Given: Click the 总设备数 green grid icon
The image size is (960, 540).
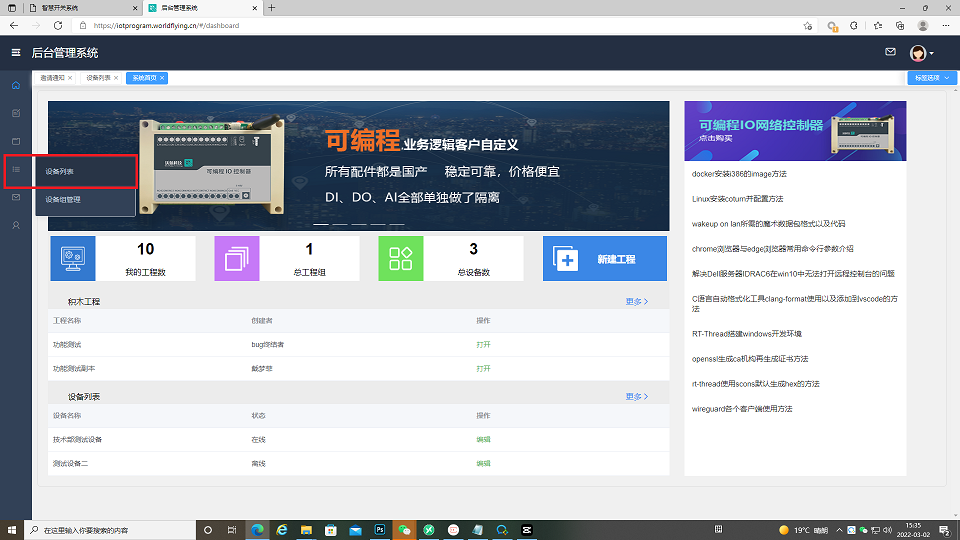Looking at the screenshot, I should (400, 258).
